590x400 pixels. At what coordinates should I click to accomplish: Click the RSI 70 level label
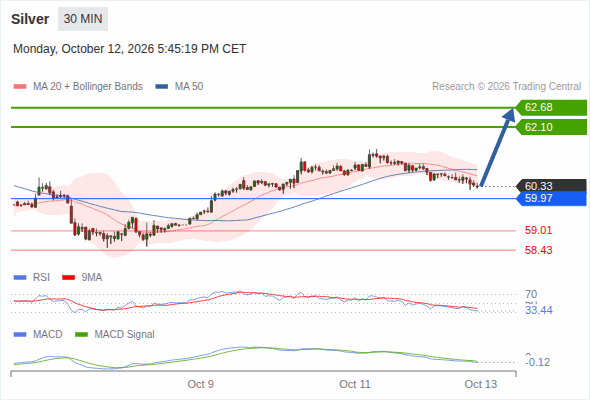pyautogui.click(x=531, y=294)
